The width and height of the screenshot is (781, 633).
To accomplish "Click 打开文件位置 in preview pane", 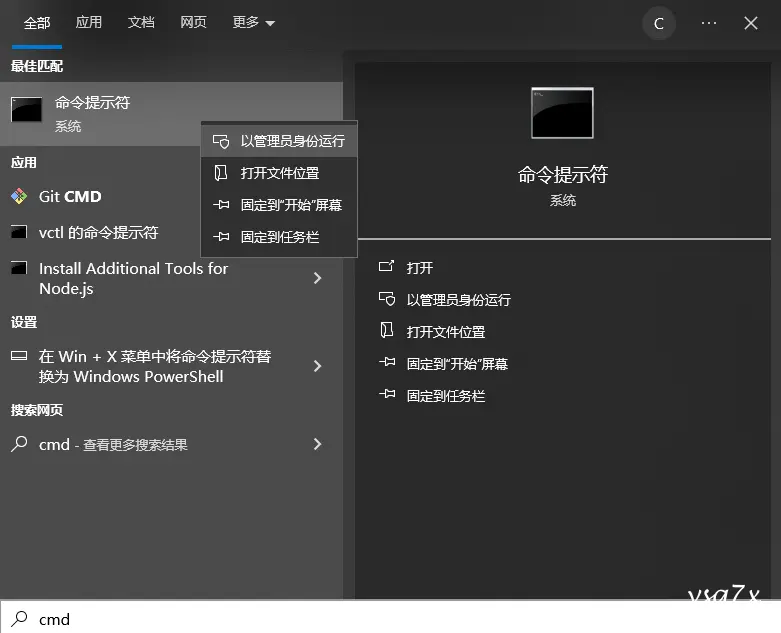I will [446, 332].
